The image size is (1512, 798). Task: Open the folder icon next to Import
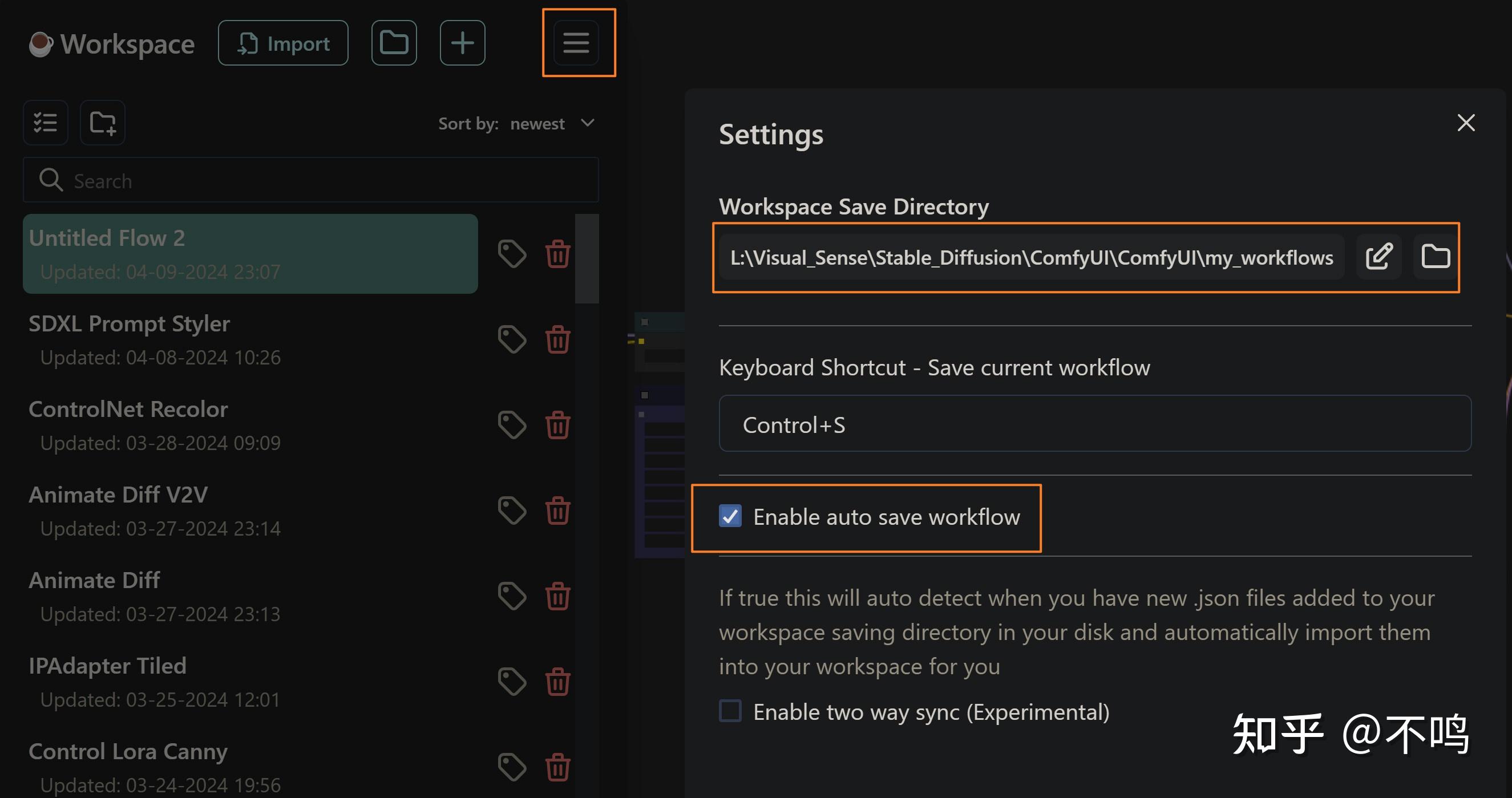tap(394, 42)
